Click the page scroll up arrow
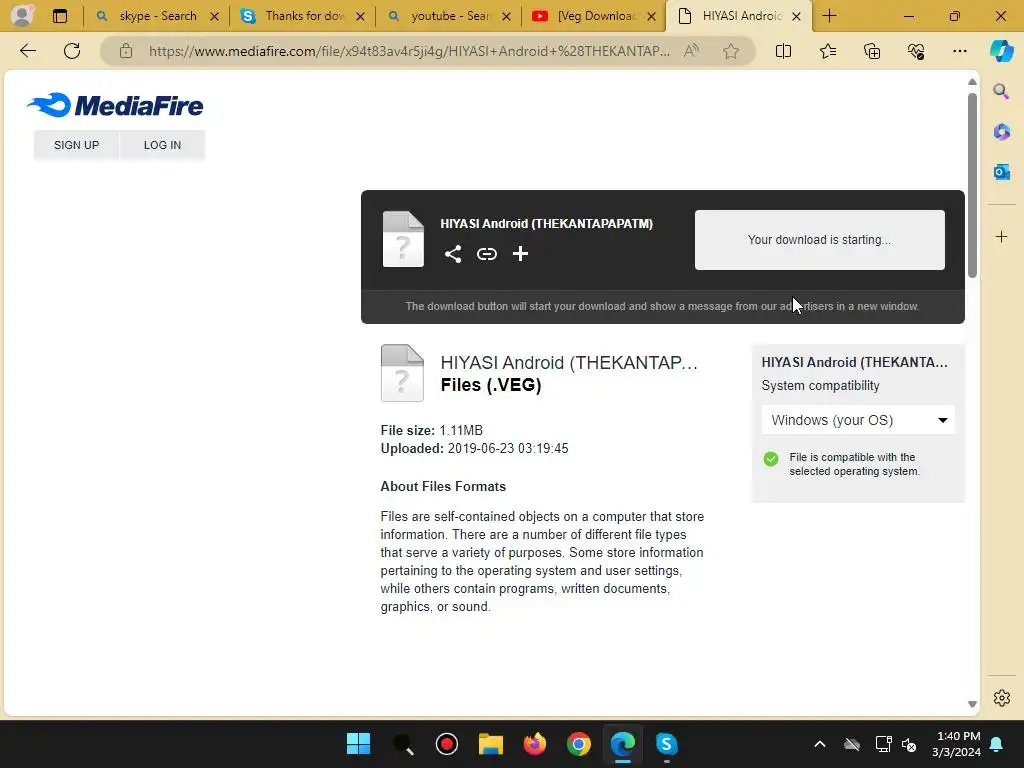 pos(972,82)
